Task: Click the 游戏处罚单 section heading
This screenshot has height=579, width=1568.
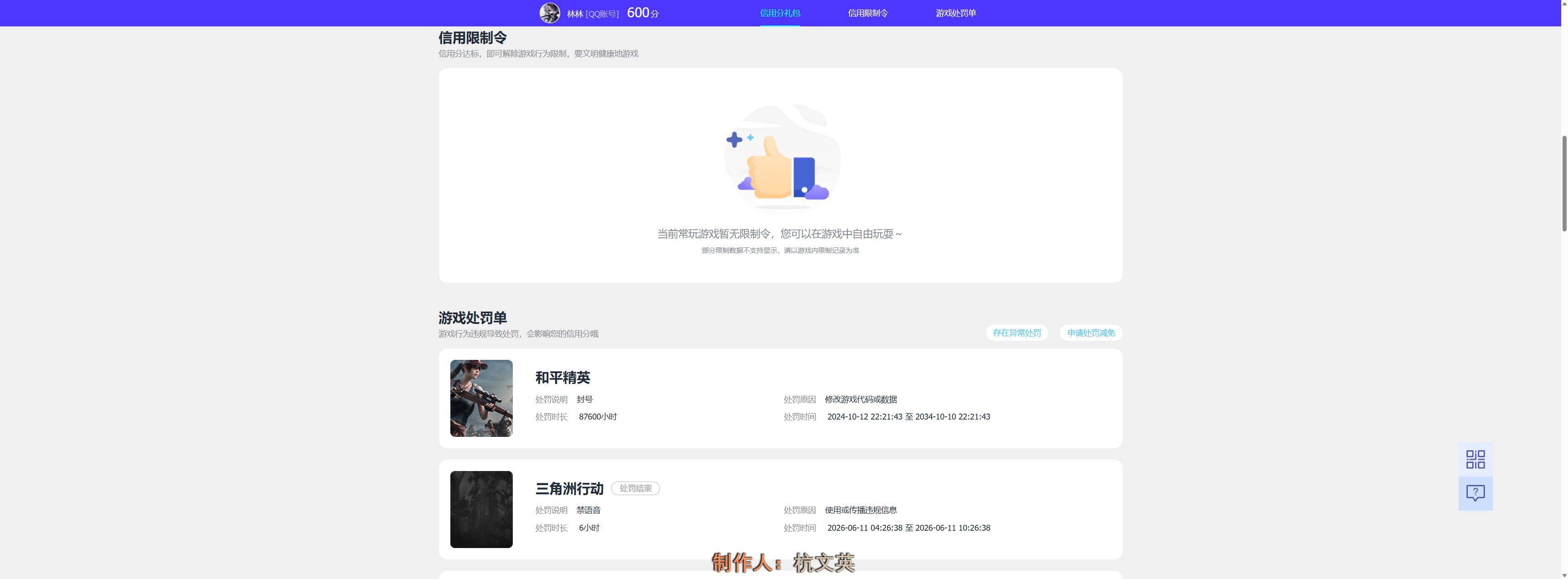Action: 472,318
